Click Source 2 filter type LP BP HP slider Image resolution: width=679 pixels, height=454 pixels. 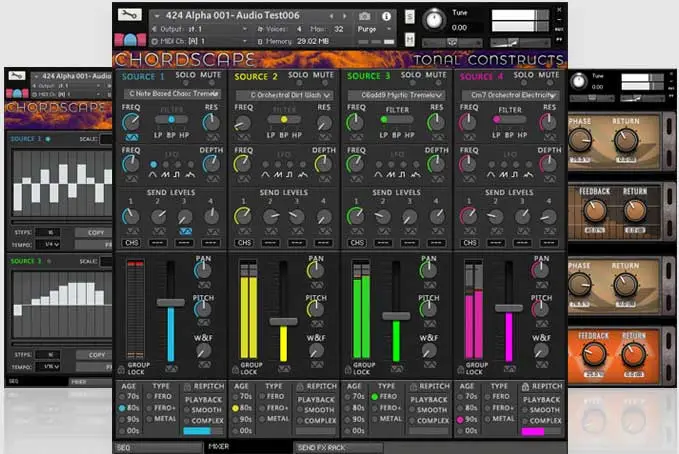coord(284,119)
